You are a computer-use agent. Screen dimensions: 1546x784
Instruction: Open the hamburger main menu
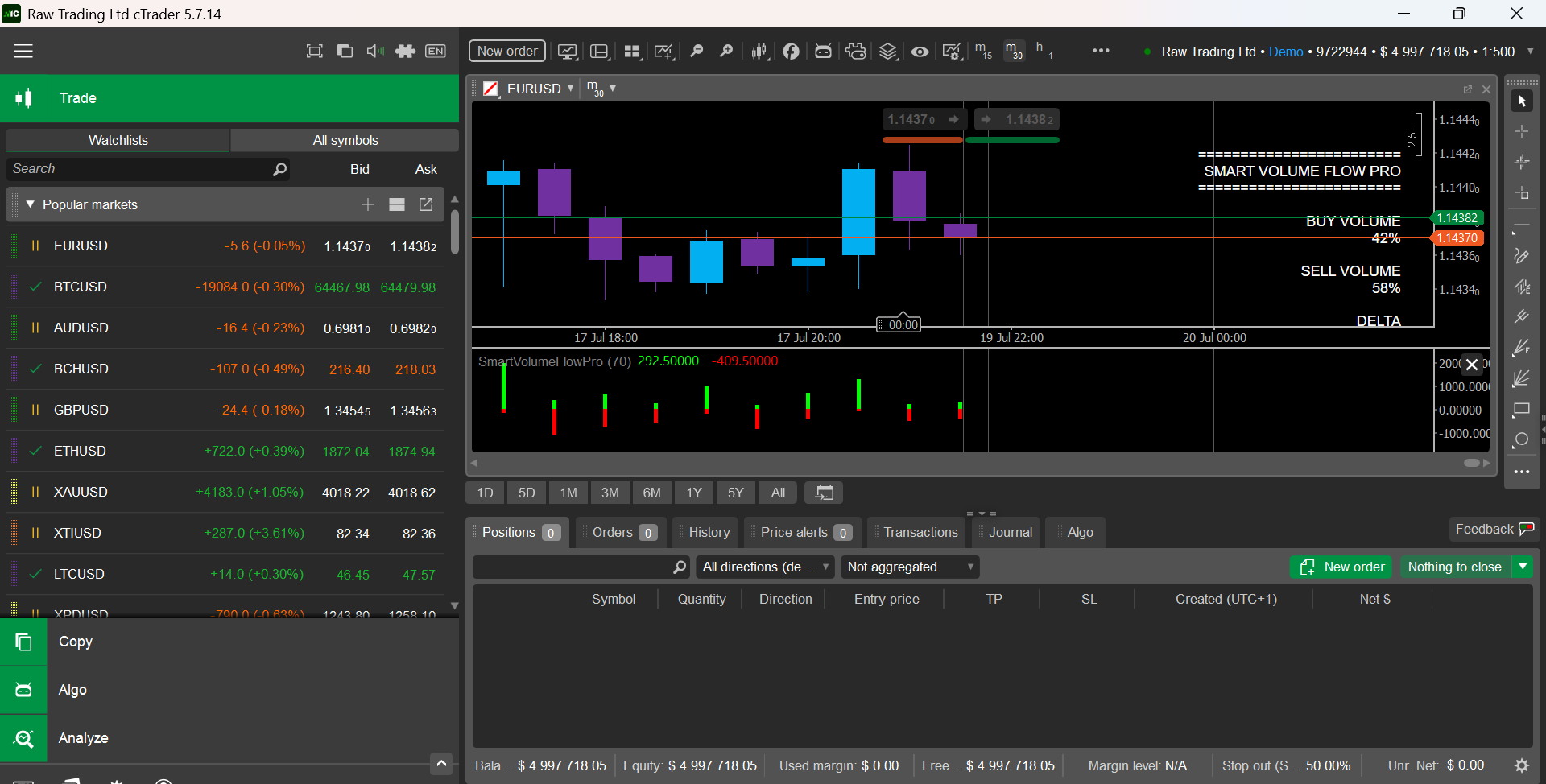pos(23,51)
